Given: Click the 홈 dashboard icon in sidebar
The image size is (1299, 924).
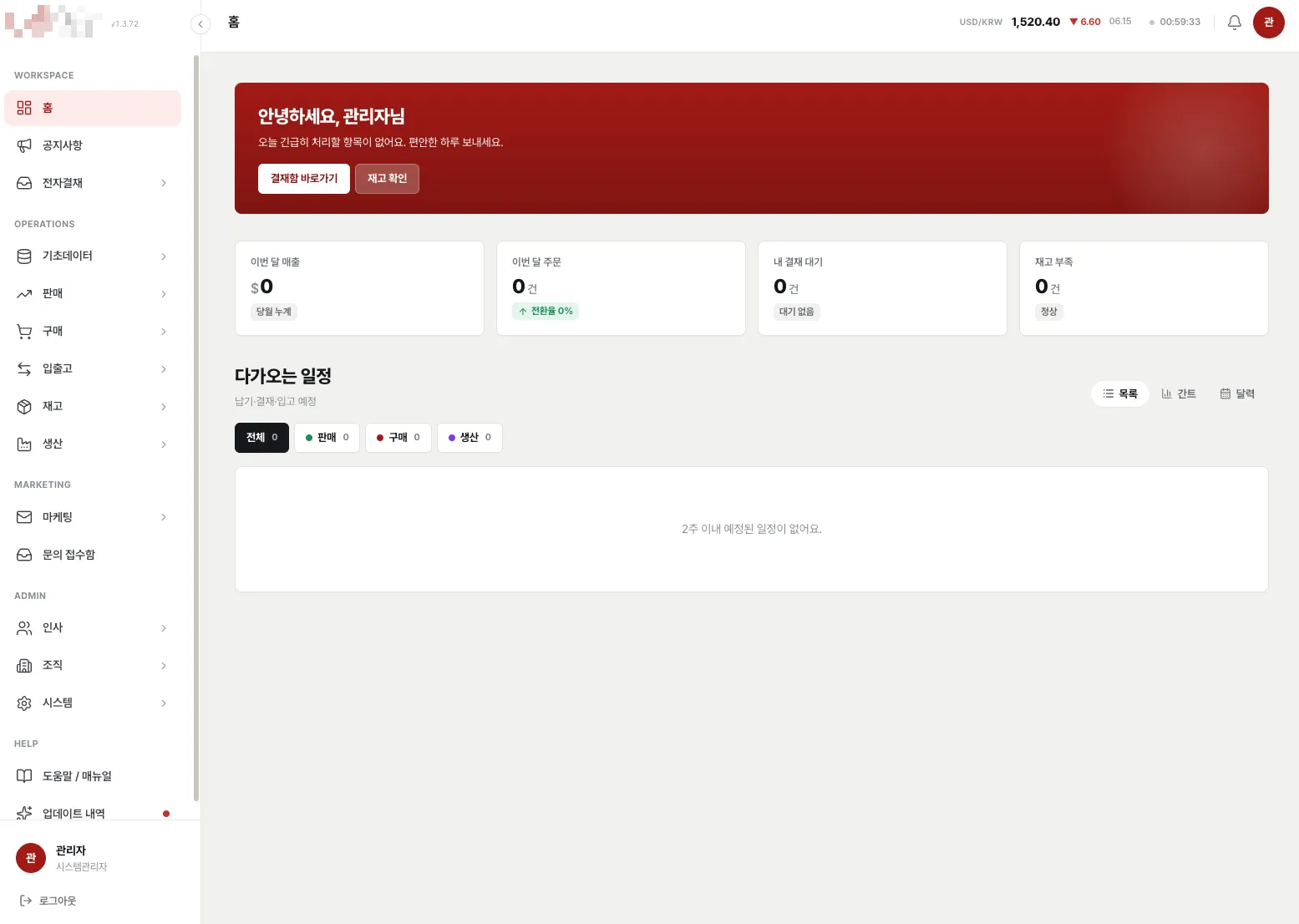Looking at the screenshot, I should [24, 108].
